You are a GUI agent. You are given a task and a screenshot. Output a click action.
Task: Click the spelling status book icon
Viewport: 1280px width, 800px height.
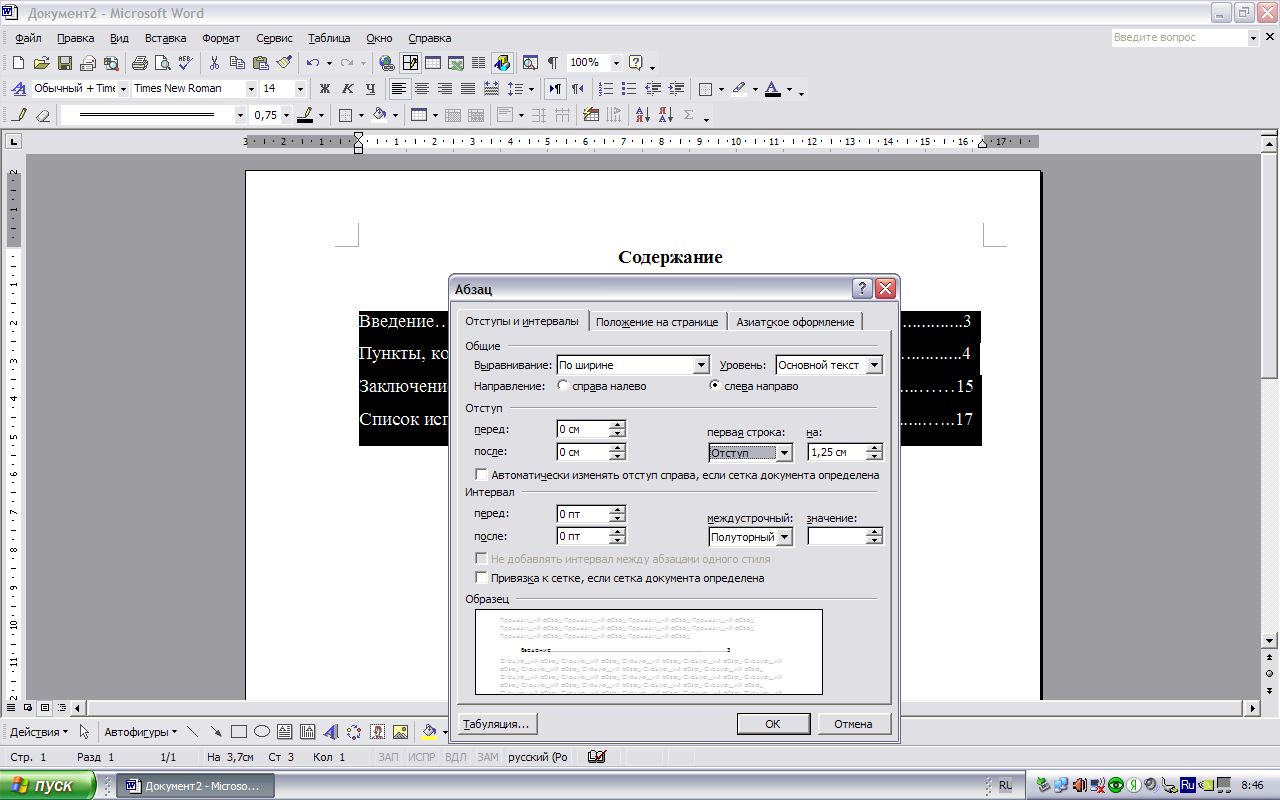coord(597,757)
